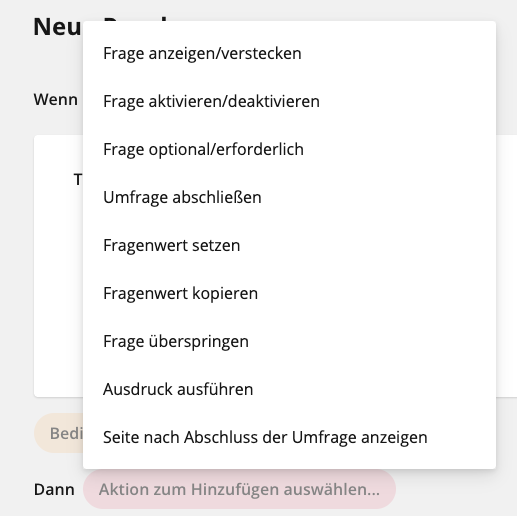The height and width of the screenshot is (516, 517).
Task: Pick the 'Frage überspringen' action
Action: click(289, 341)
